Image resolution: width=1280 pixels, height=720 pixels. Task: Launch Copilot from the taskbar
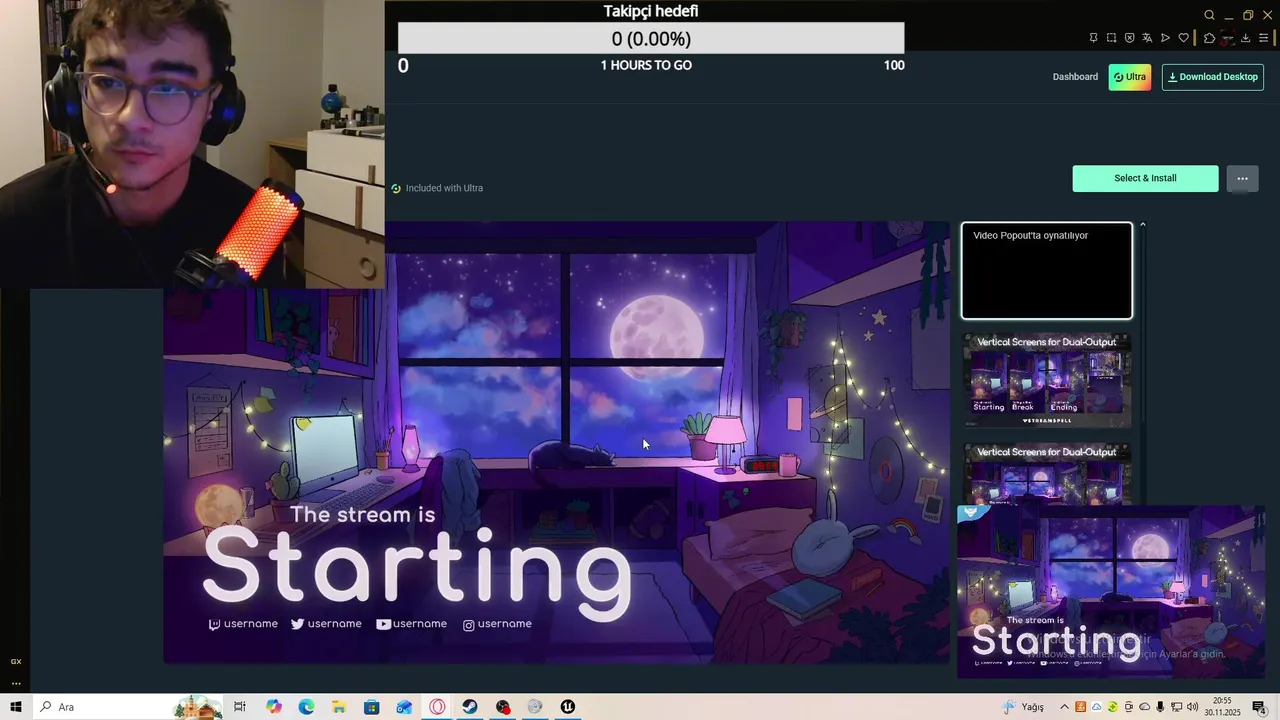coord(274,707)
